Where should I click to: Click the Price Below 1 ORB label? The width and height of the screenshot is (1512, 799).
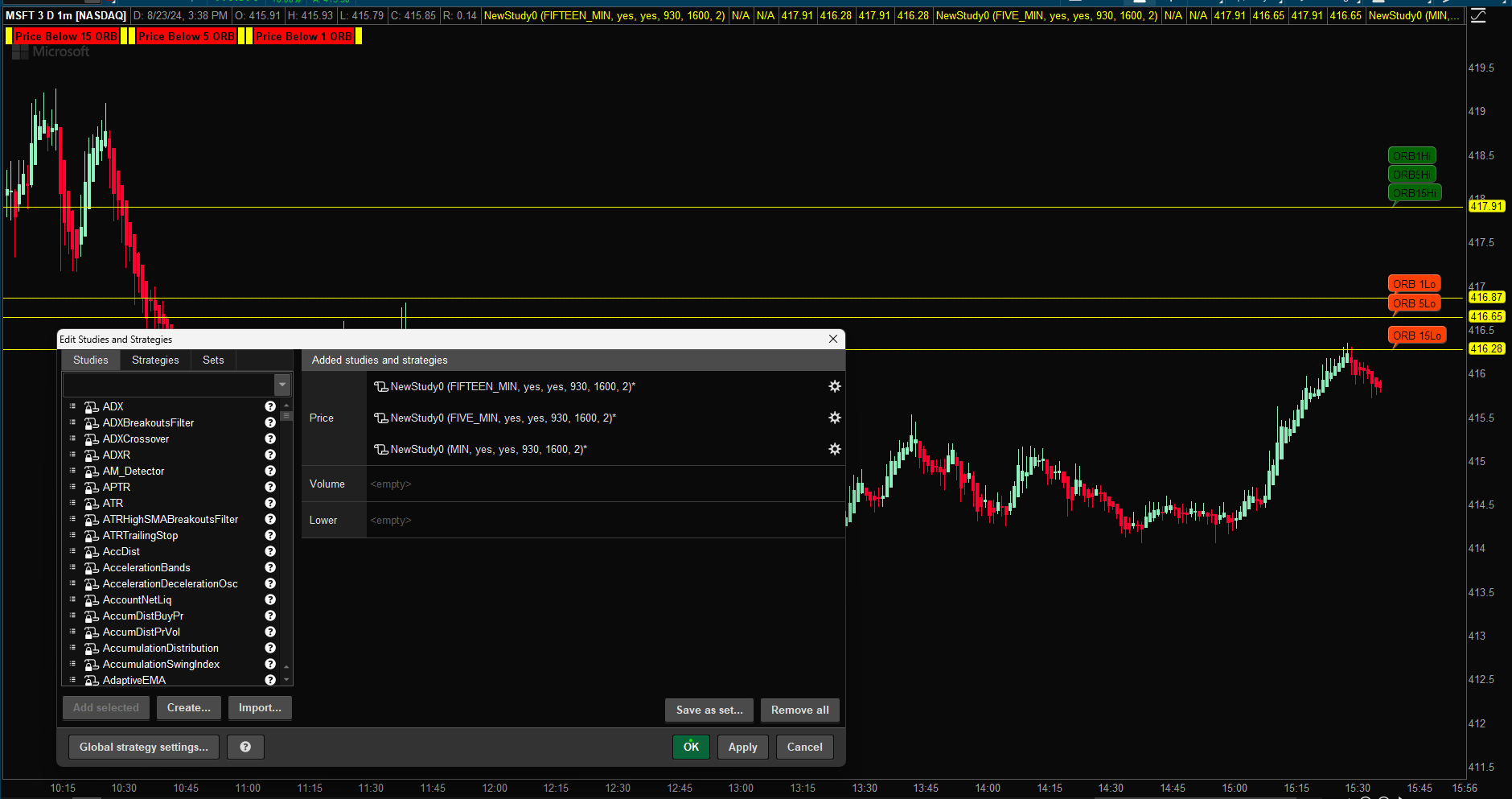click(304, 36)
